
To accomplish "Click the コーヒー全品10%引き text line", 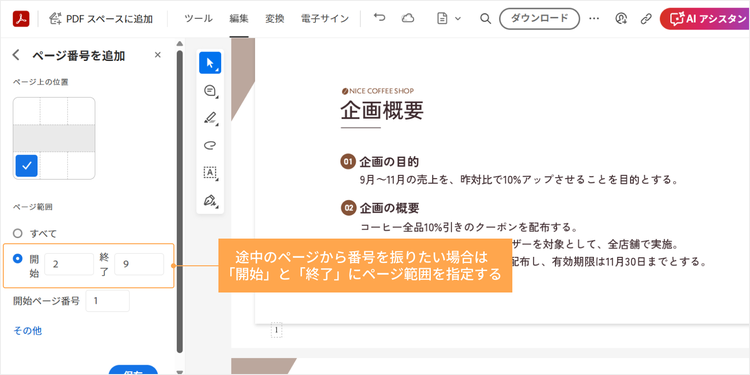I will [x=469, y=227].
